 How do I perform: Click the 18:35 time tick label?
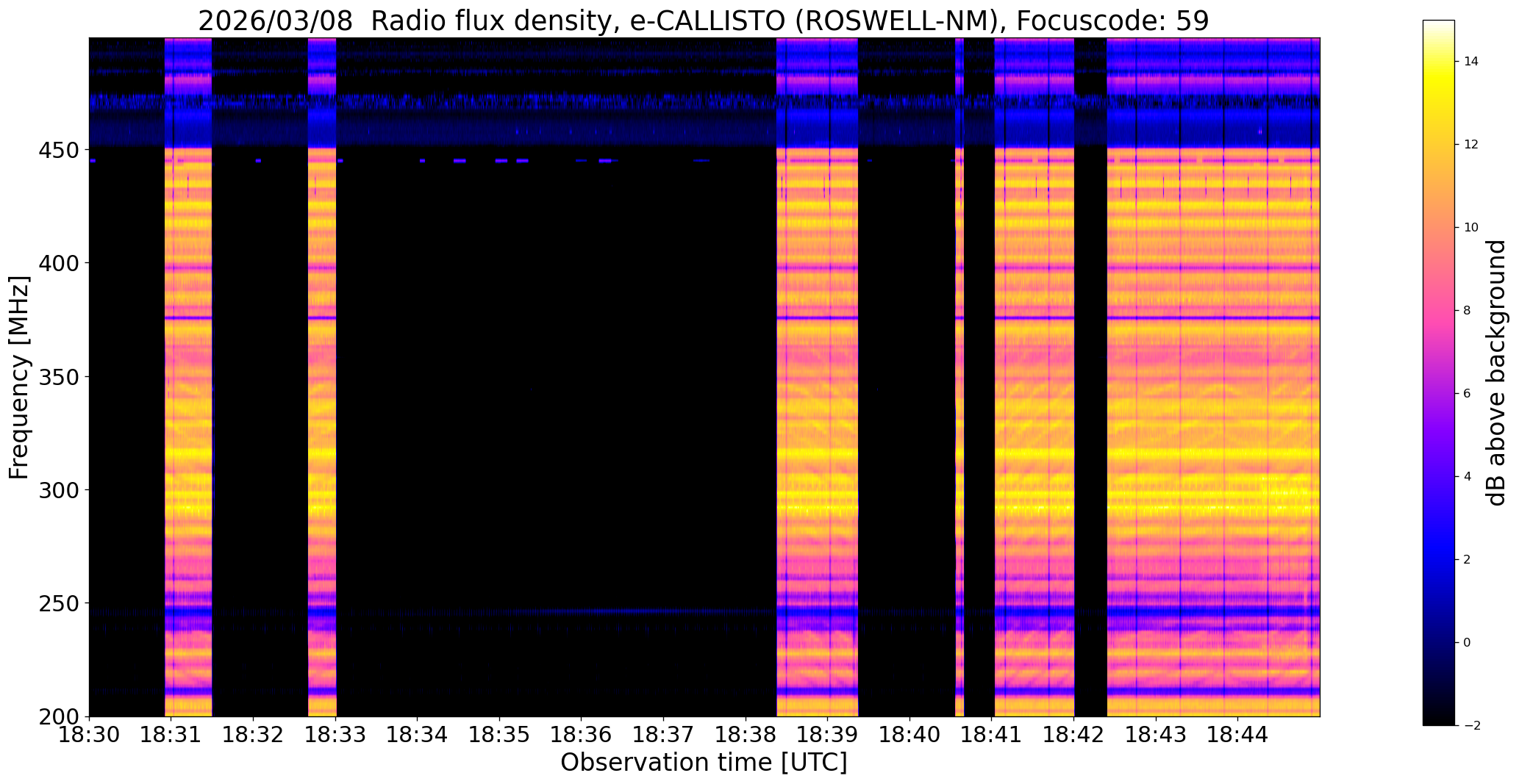click(x=500, y=734)
